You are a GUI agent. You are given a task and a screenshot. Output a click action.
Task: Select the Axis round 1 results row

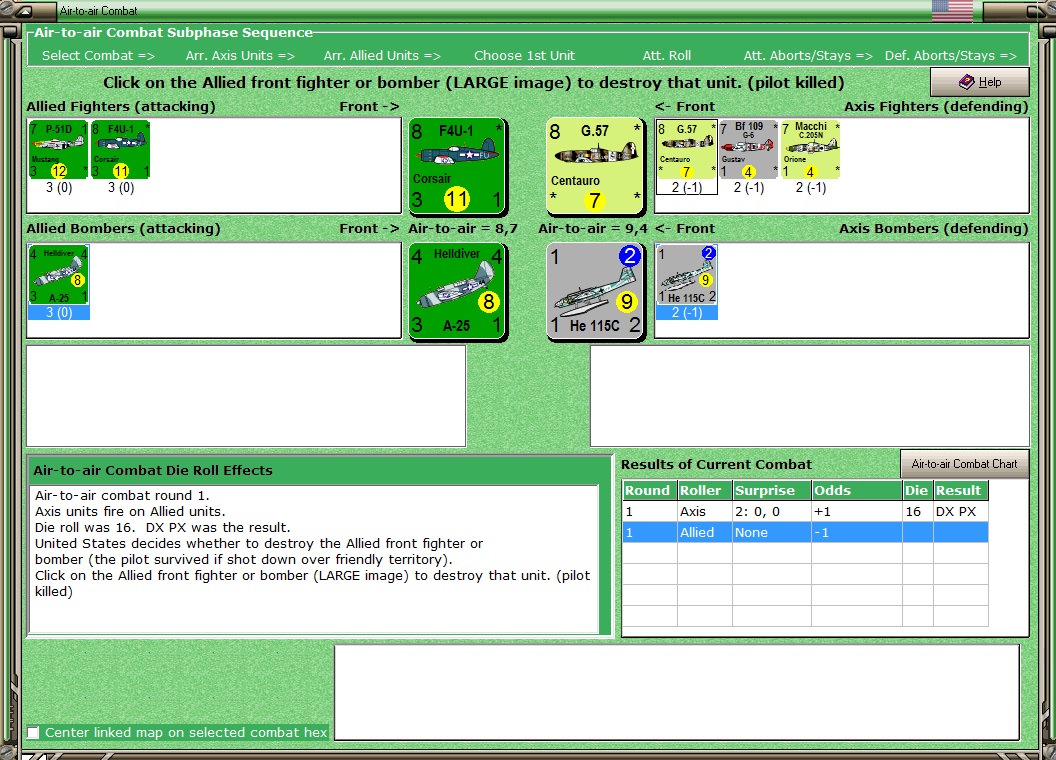click(805, 511)
